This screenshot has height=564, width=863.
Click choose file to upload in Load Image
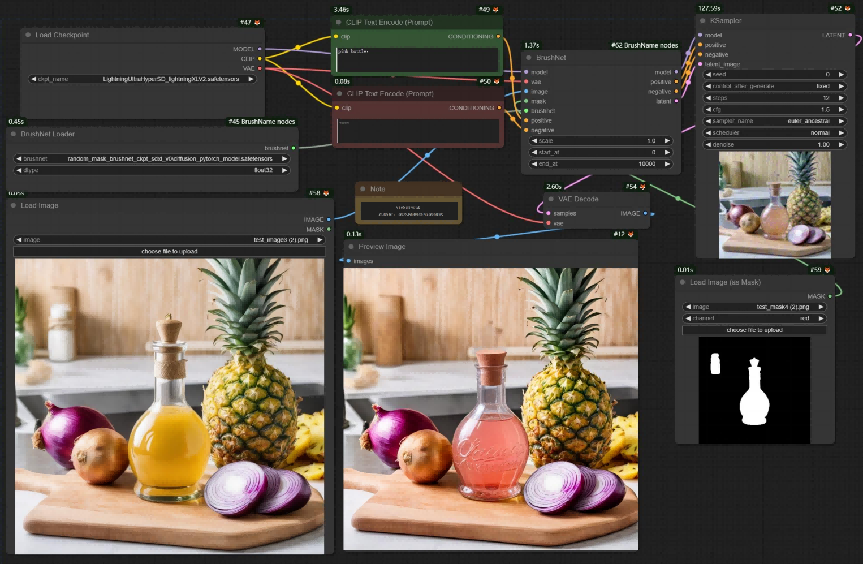pyautogui.click(x=169, y=251)
